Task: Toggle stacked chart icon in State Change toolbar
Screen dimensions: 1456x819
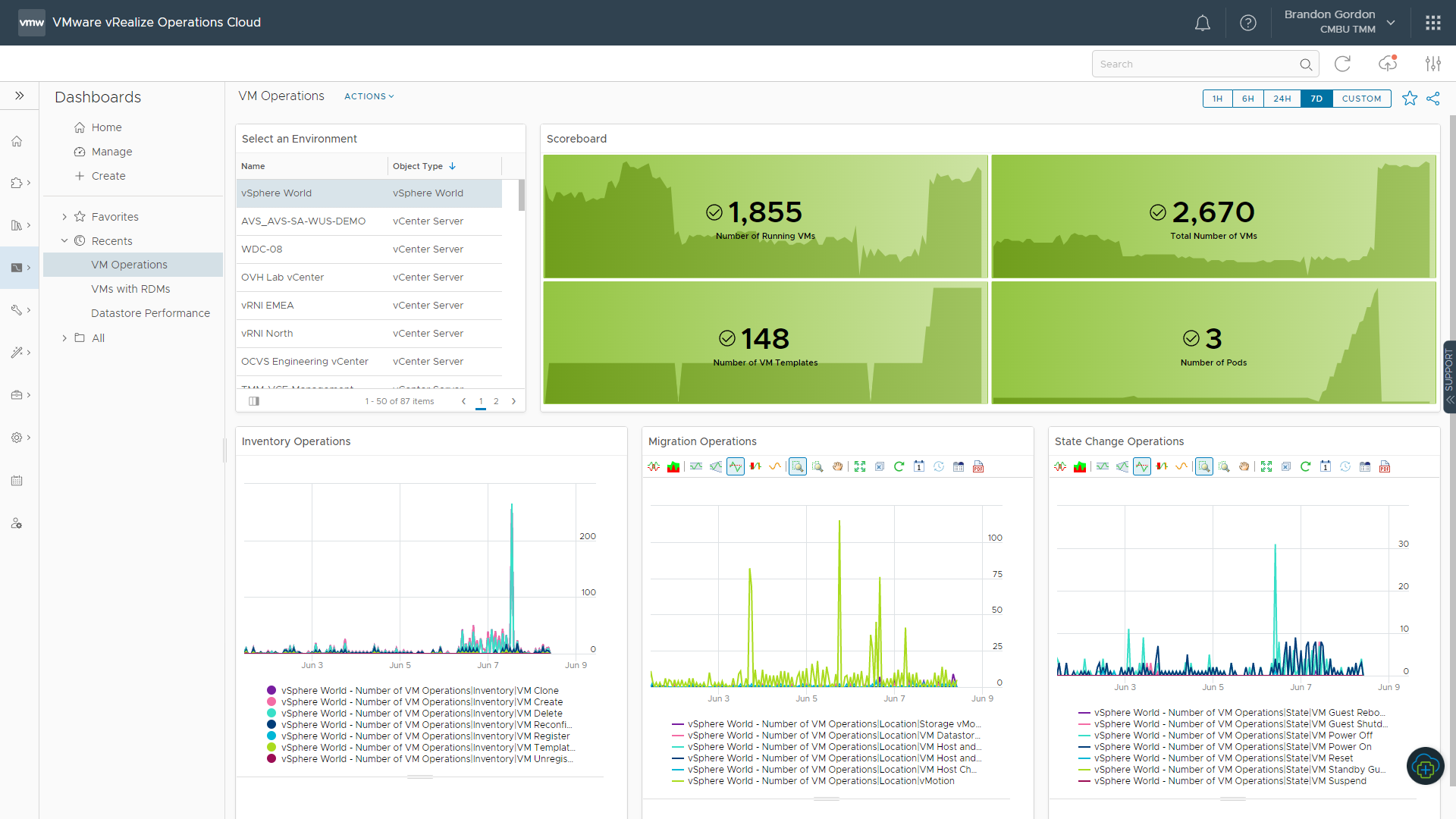Action: pyautogui.click(x=1080, y=467)
